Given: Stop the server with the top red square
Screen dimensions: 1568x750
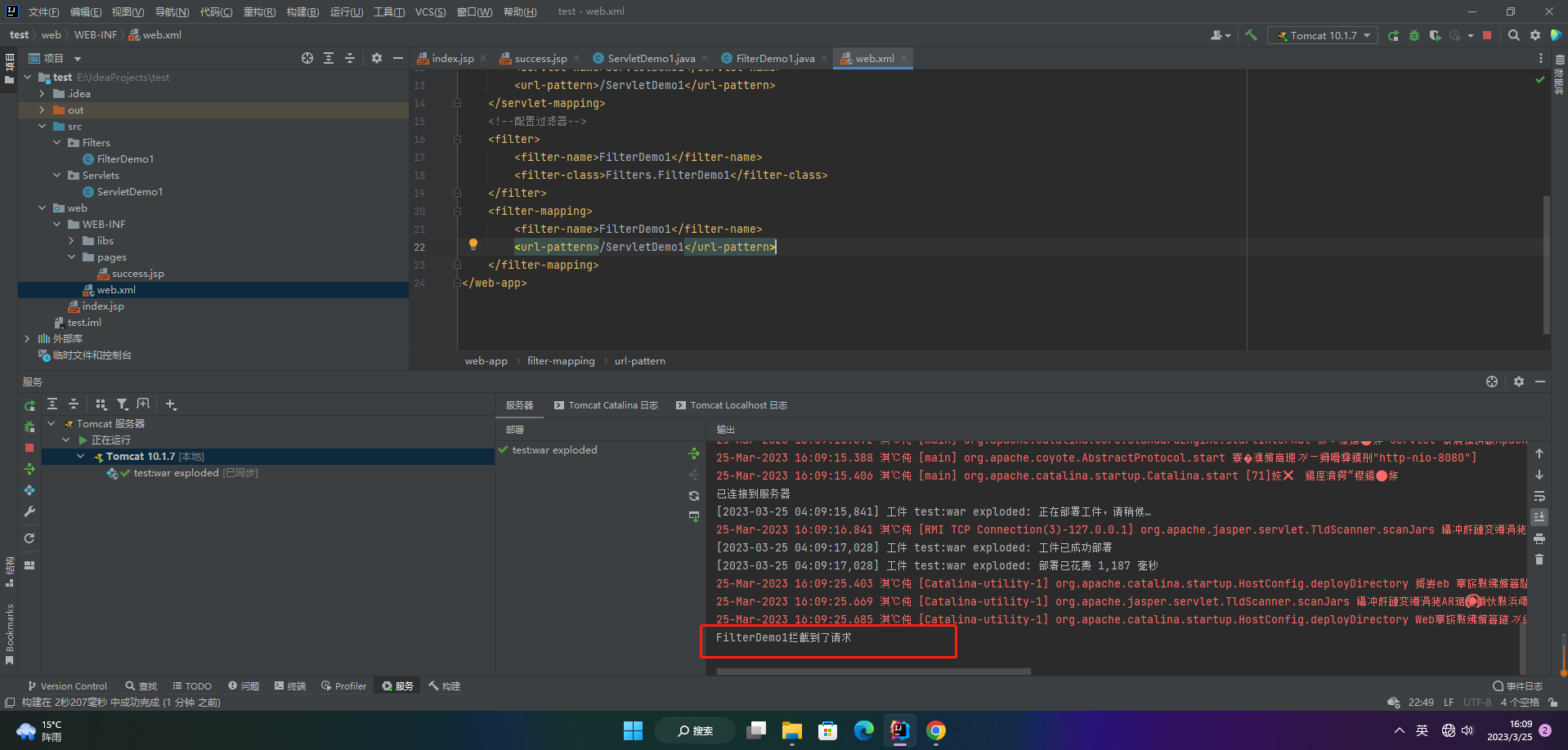Looking at the screenshot, I should pos(1487,35).
